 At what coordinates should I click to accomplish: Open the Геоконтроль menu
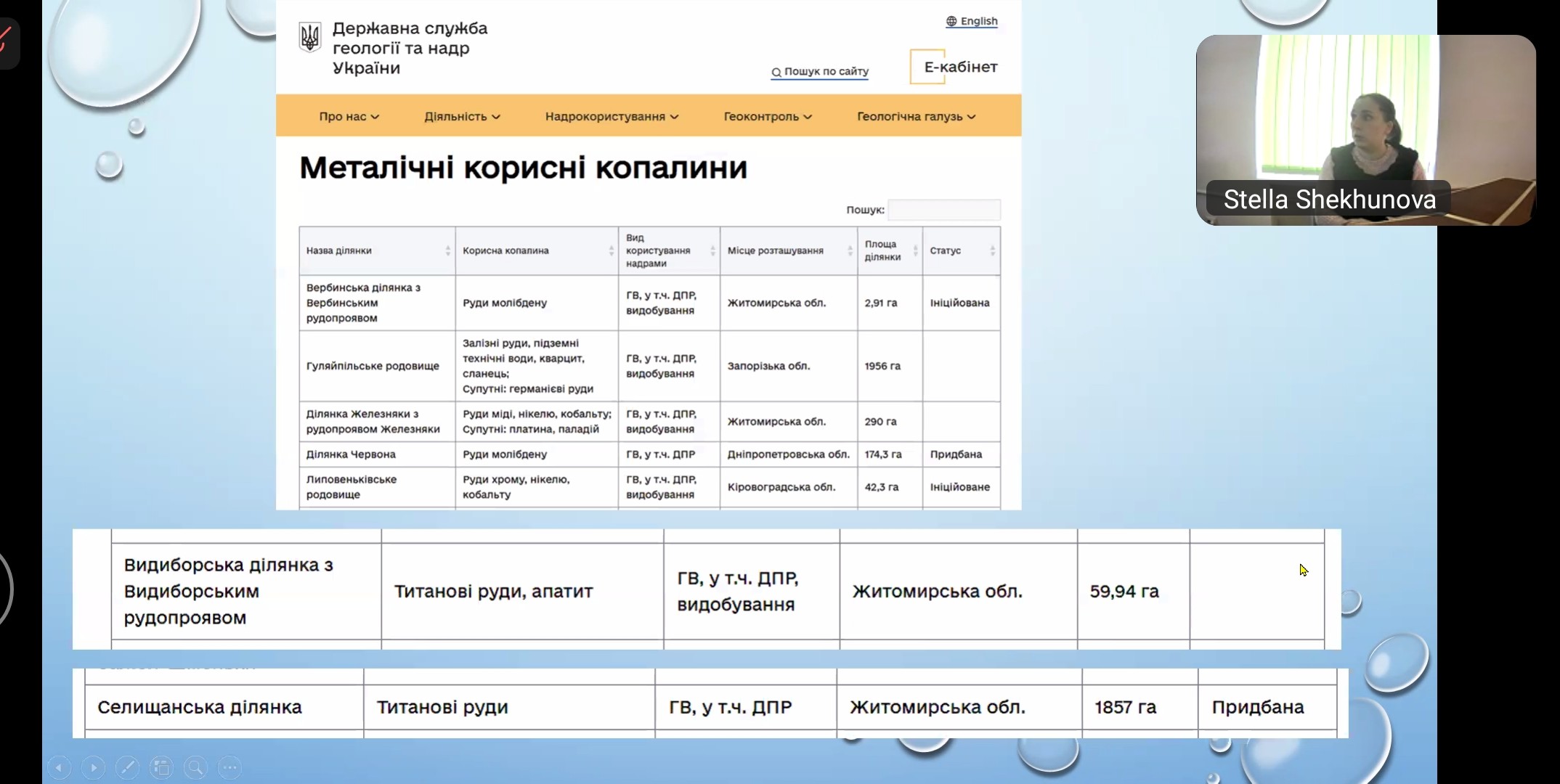(768, 116)
